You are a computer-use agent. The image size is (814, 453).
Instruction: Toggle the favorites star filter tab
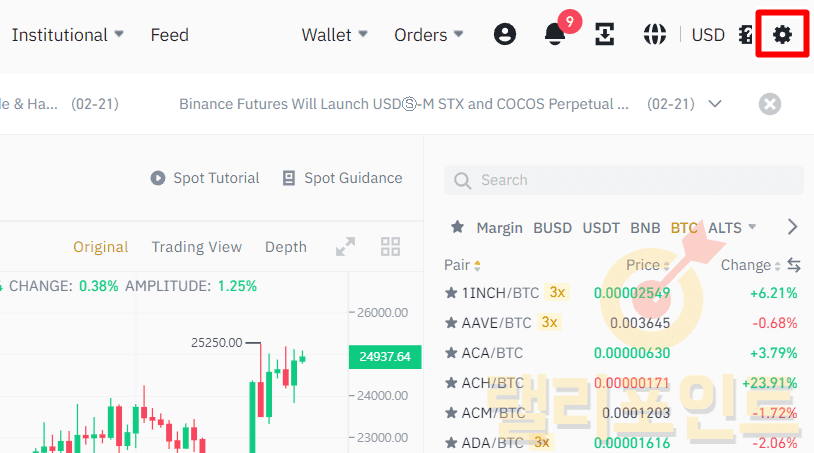pyautogui.click(x=457, y=228)
